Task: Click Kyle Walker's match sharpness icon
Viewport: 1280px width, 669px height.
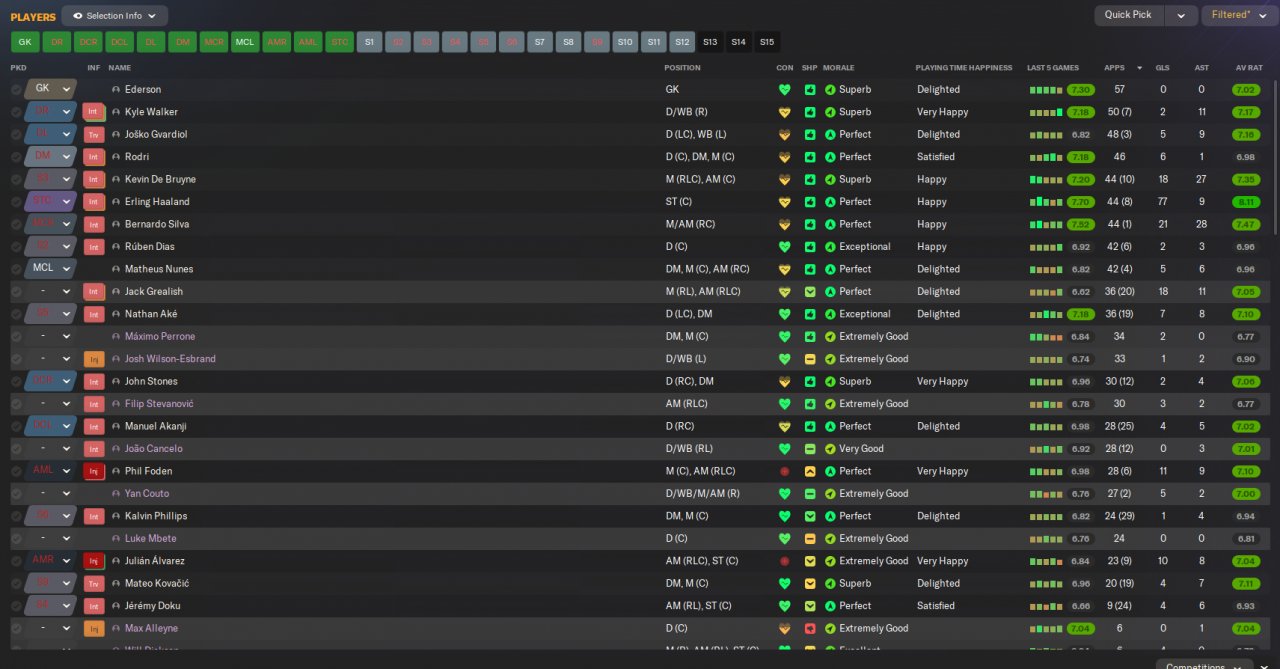Action: point(810,112)
